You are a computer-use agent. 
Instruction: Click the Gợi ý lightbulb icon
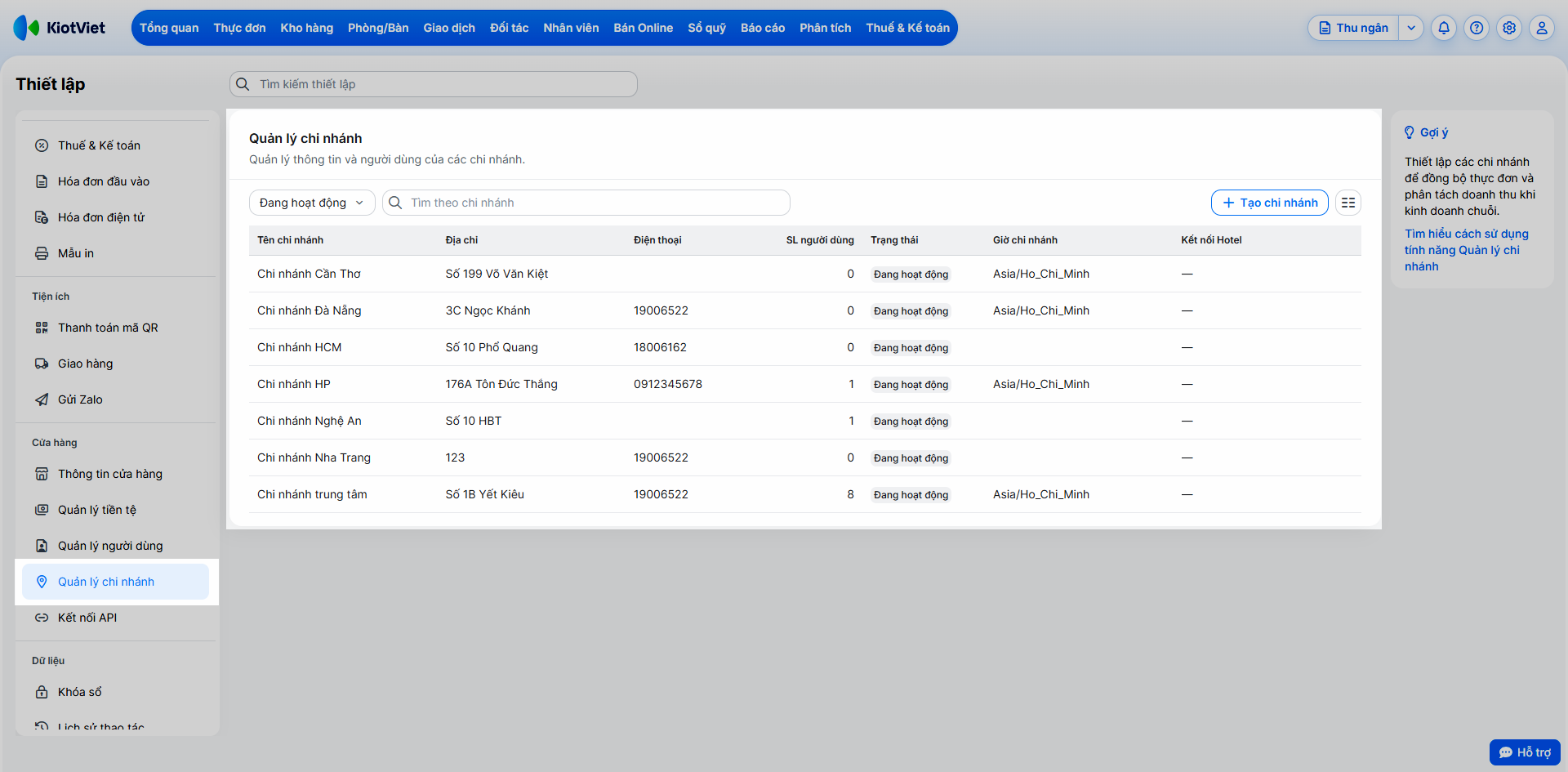tap(1410, 132)
